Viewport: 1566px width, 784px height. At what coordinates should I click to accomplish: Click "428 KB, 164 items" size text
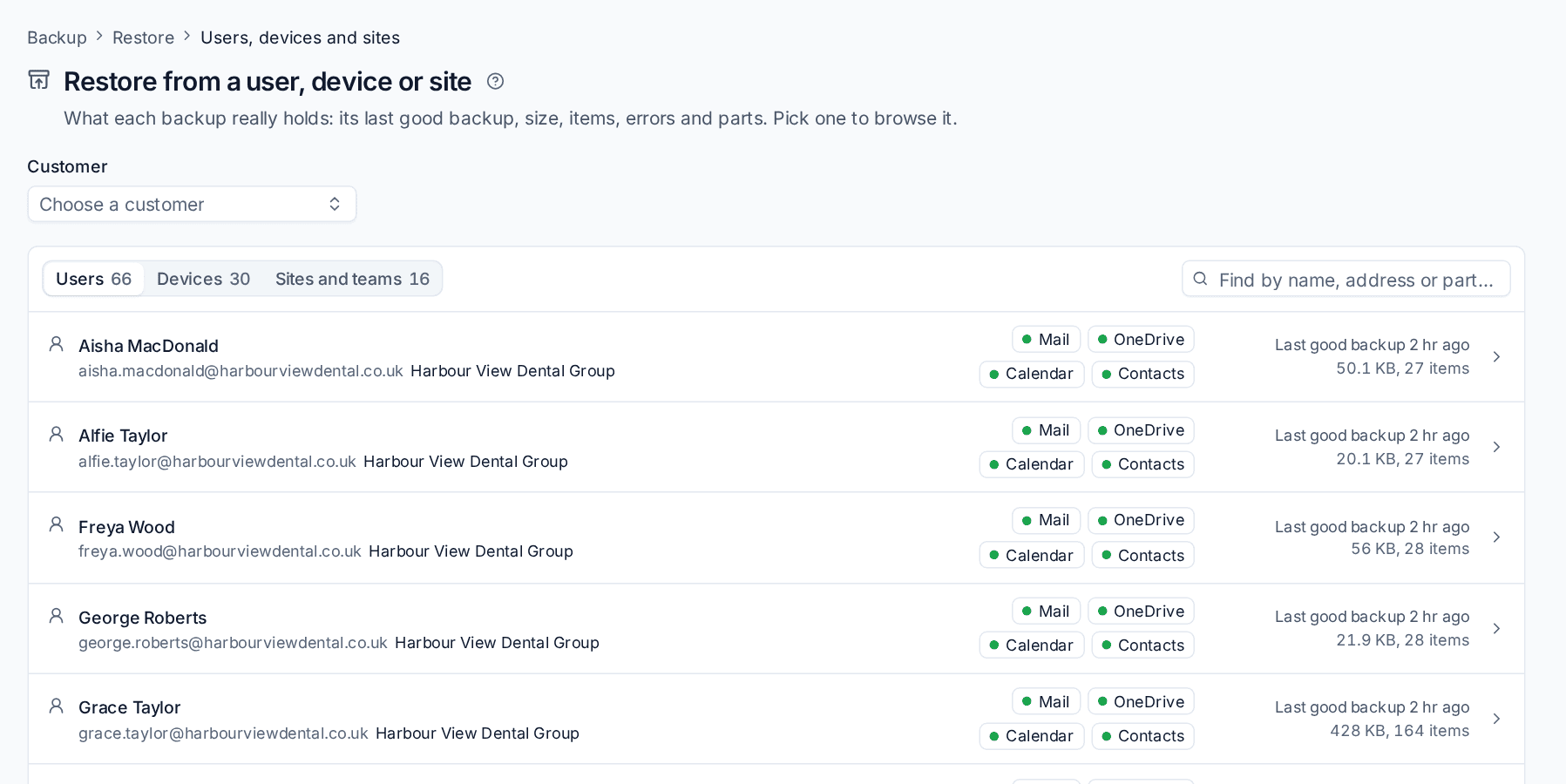point(1400,731)
